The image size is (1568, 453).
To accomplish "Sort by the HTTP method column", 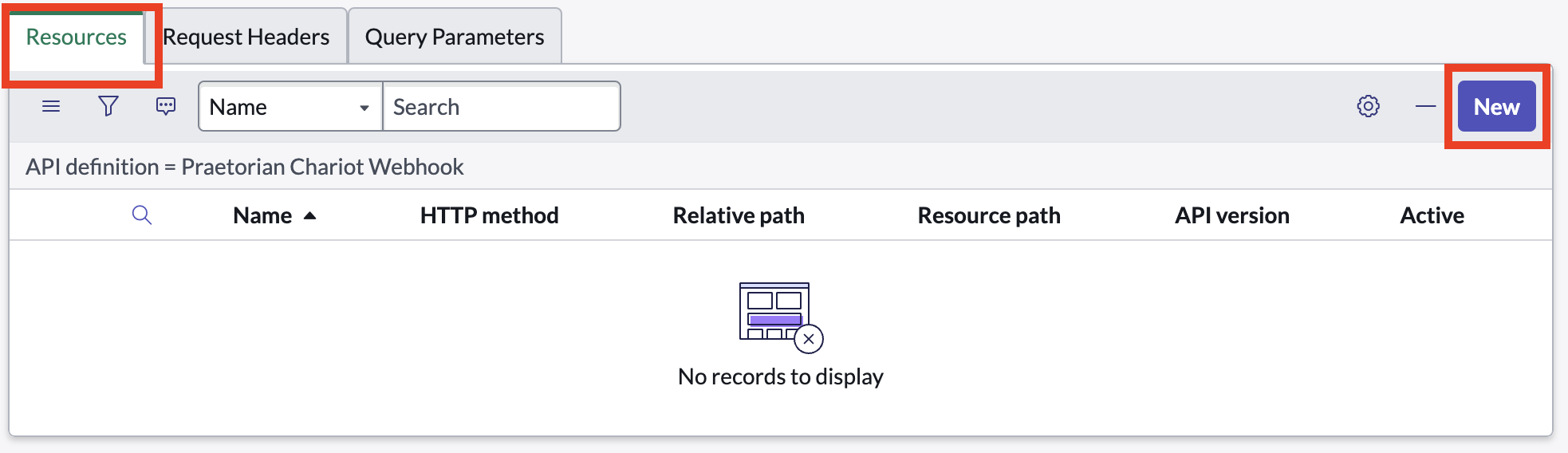I will 490,215.
